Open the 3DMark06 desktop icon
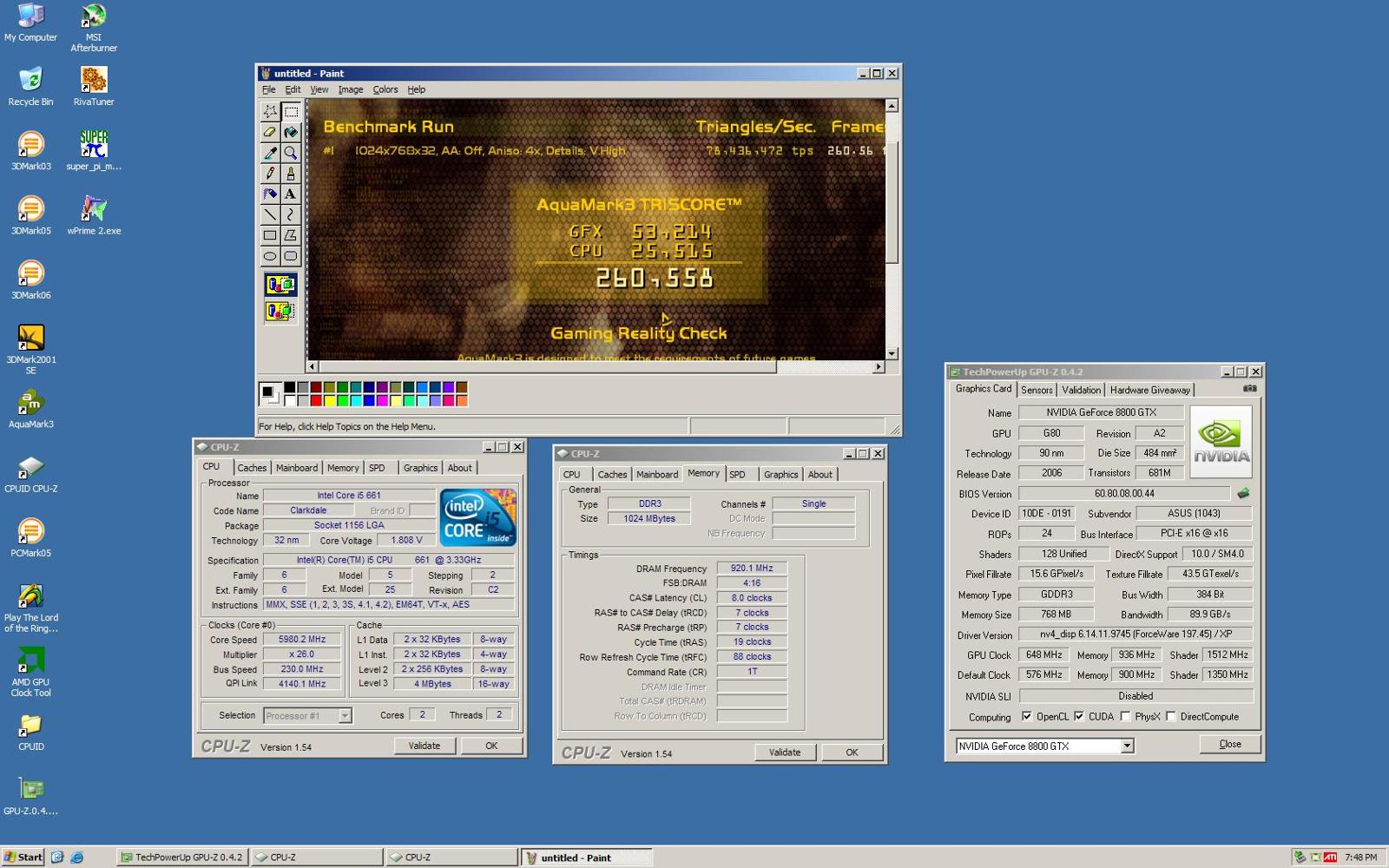 30,280
